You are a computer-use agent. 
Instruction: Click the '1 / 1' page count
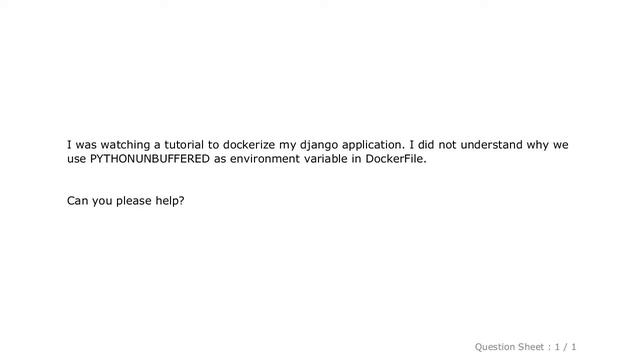click(x=565, y=347)
